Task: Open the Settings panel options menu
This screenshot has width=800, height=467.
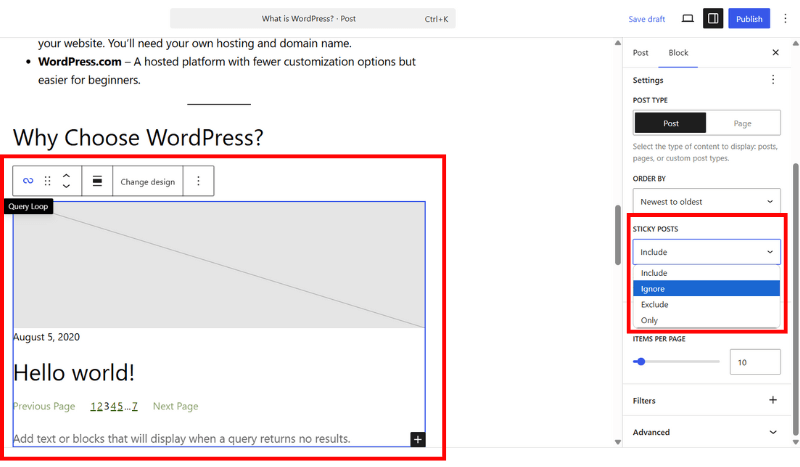Action: [x=773, y=80]
